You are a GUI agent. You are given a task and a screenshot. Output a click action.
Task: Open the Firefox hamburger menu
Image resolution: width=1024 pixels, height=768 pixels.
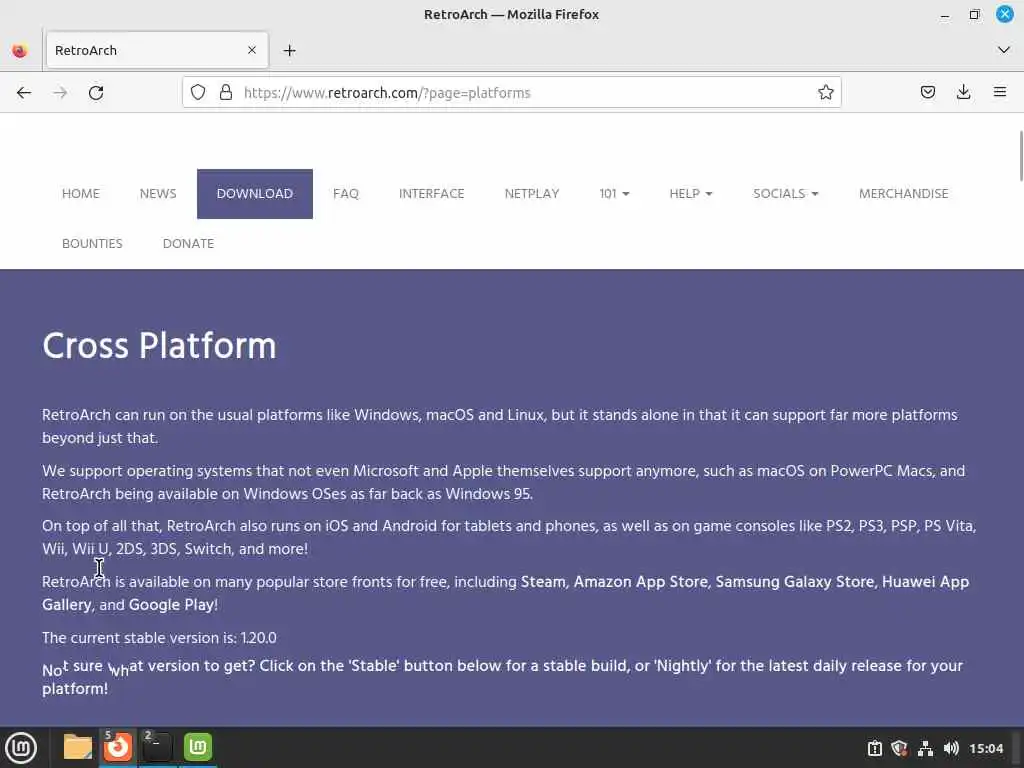coord(1000,93)
